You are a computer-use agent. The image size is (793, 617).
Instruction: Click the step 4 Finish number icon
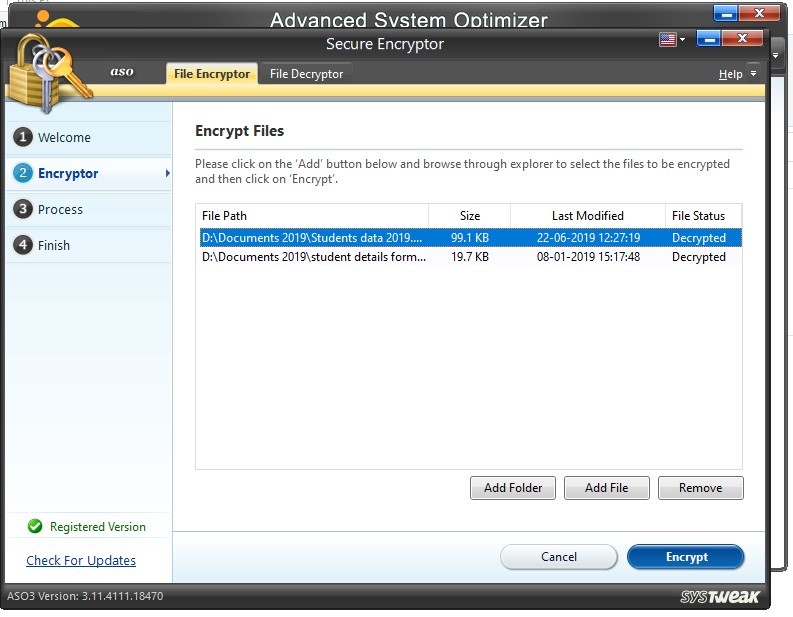point(23,245)
